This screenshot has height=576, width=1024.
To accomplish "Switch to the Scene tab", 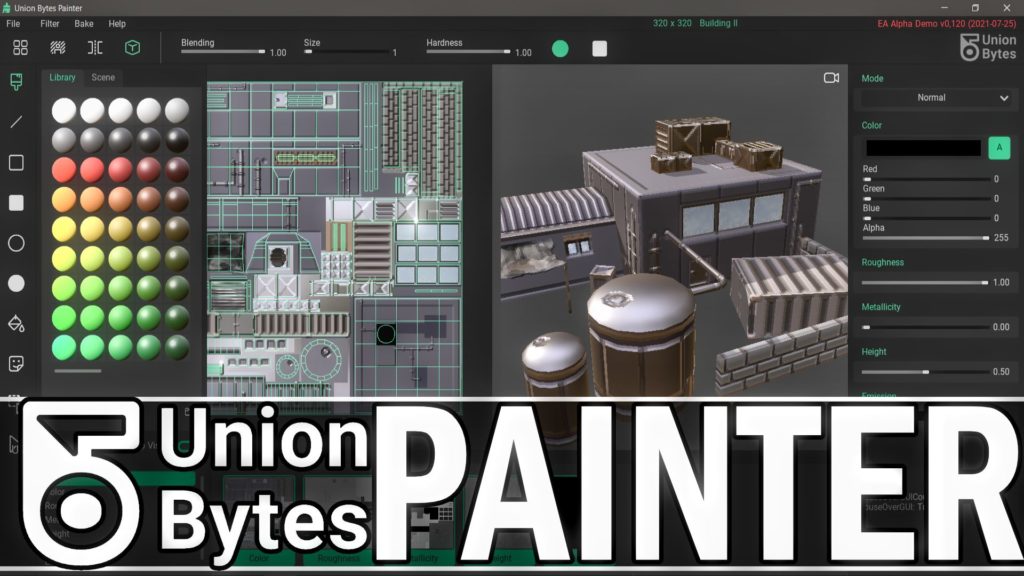I will pyautogui.click(x=103, y=77).
